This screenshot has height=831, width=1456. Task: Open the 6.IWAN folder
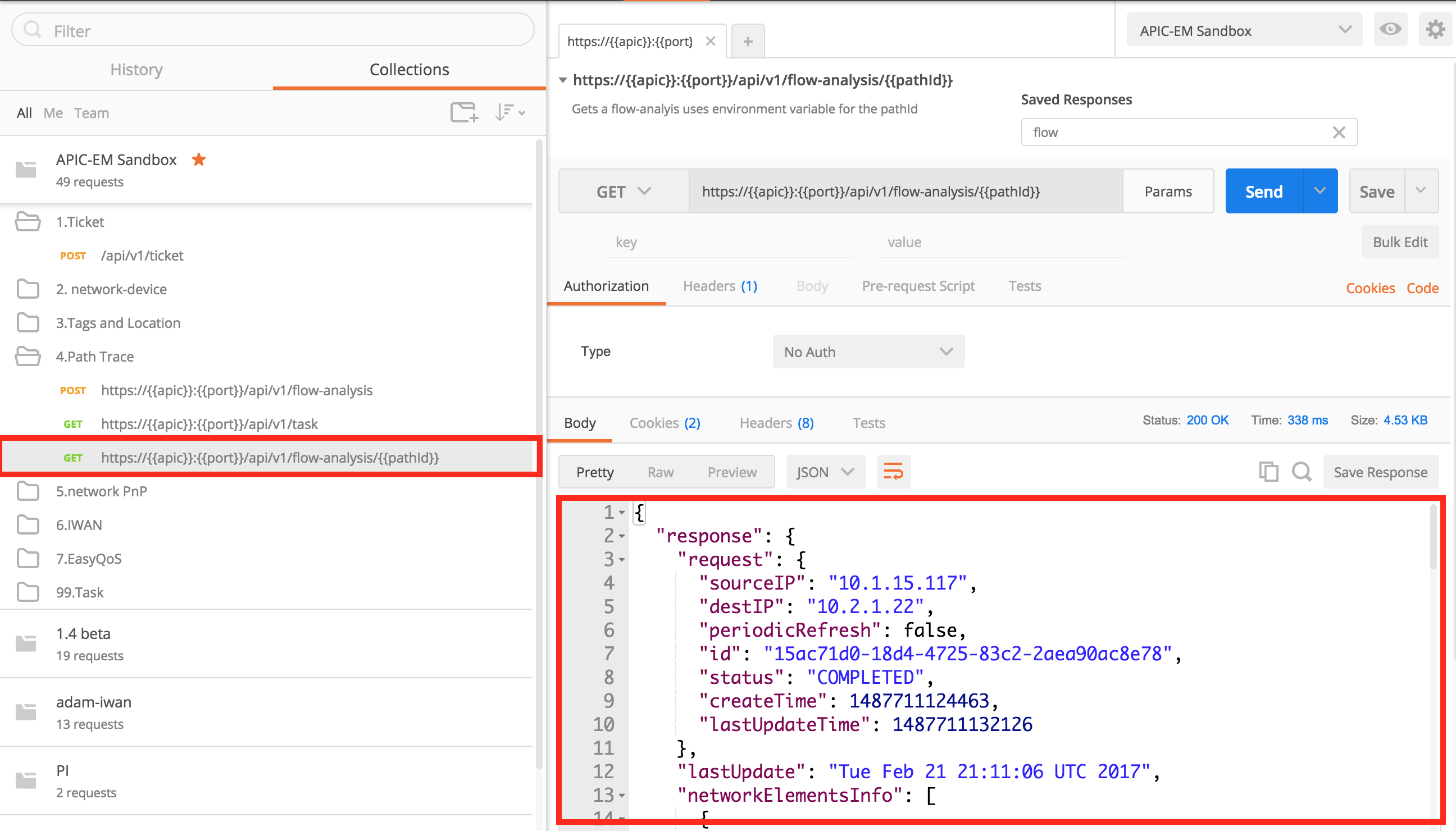coord(266,524)
